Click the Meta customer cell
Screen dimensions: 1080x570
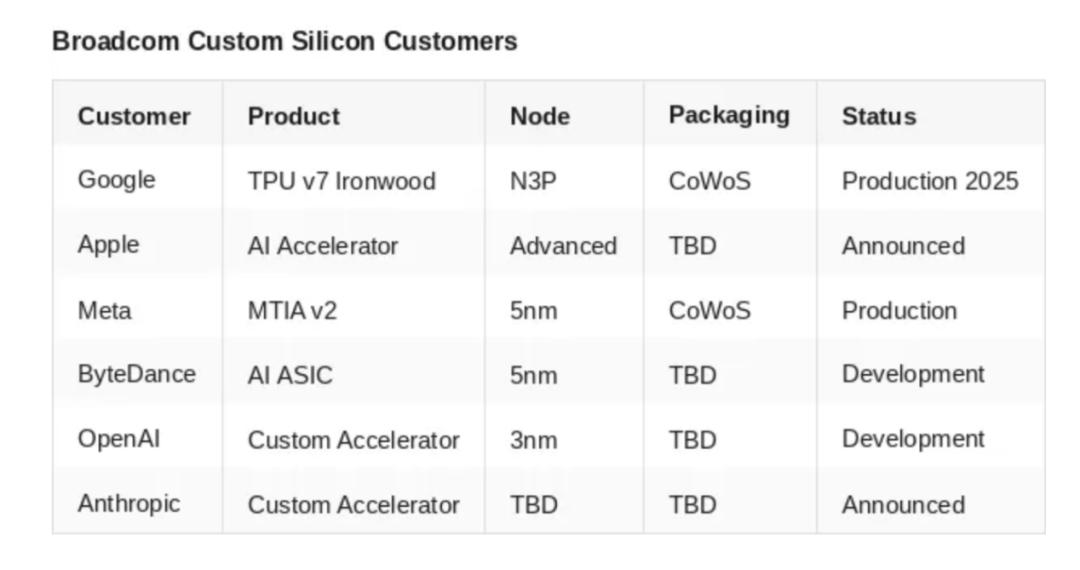[105, 310]
